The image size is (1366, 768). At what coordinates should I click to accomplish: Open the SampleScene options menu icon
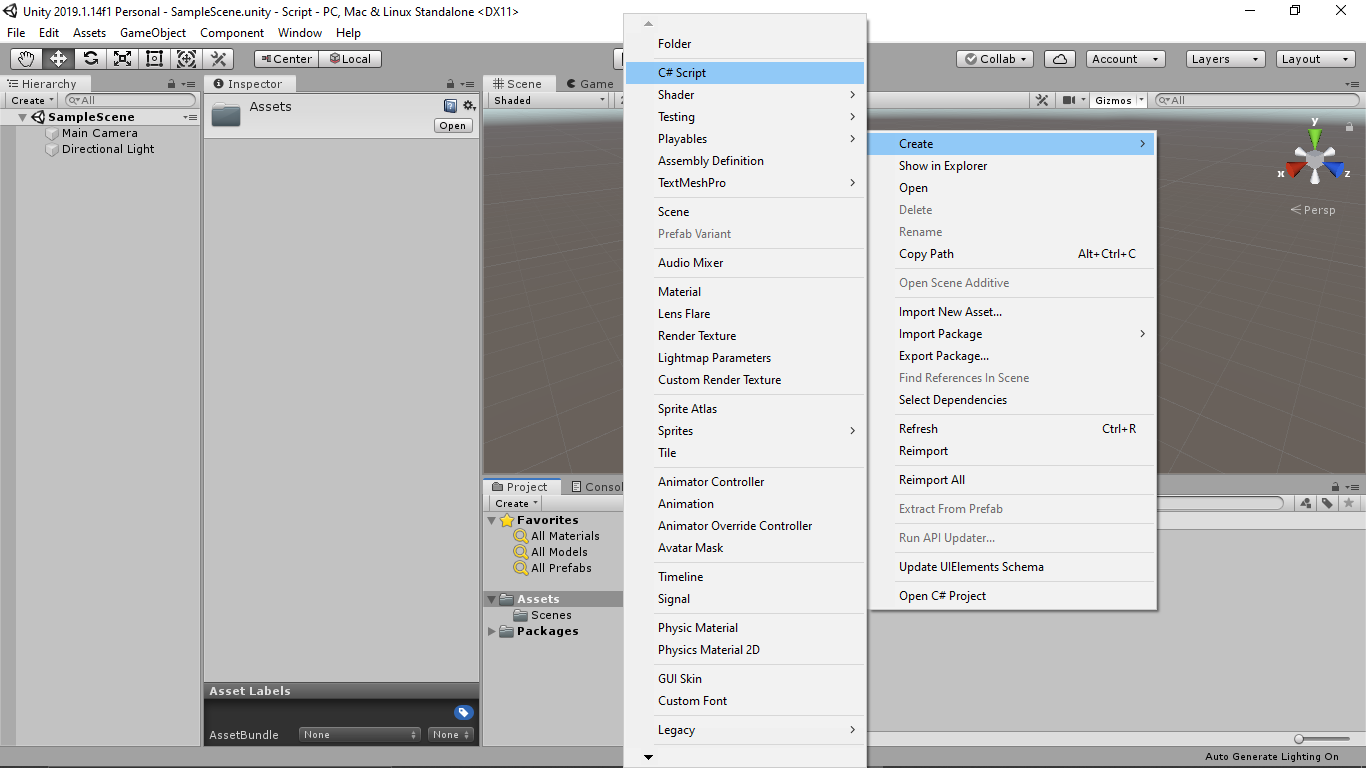tap(190, 117)
